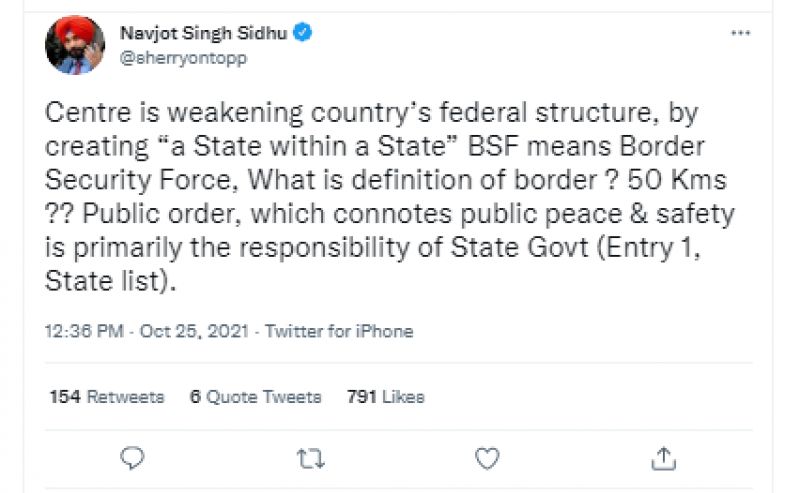View the 154 Retweets list

tap(107, 397)
